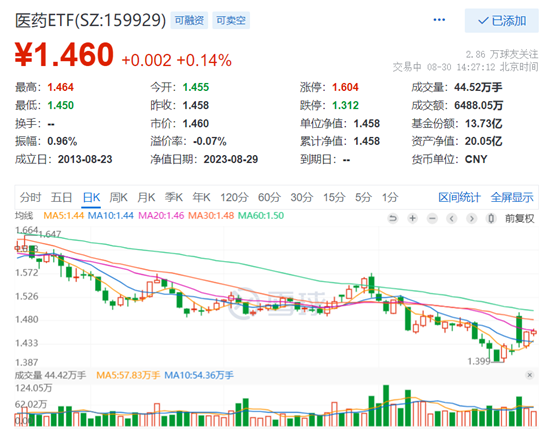Click the MA20:1.46 moving average label

(161, 216)
